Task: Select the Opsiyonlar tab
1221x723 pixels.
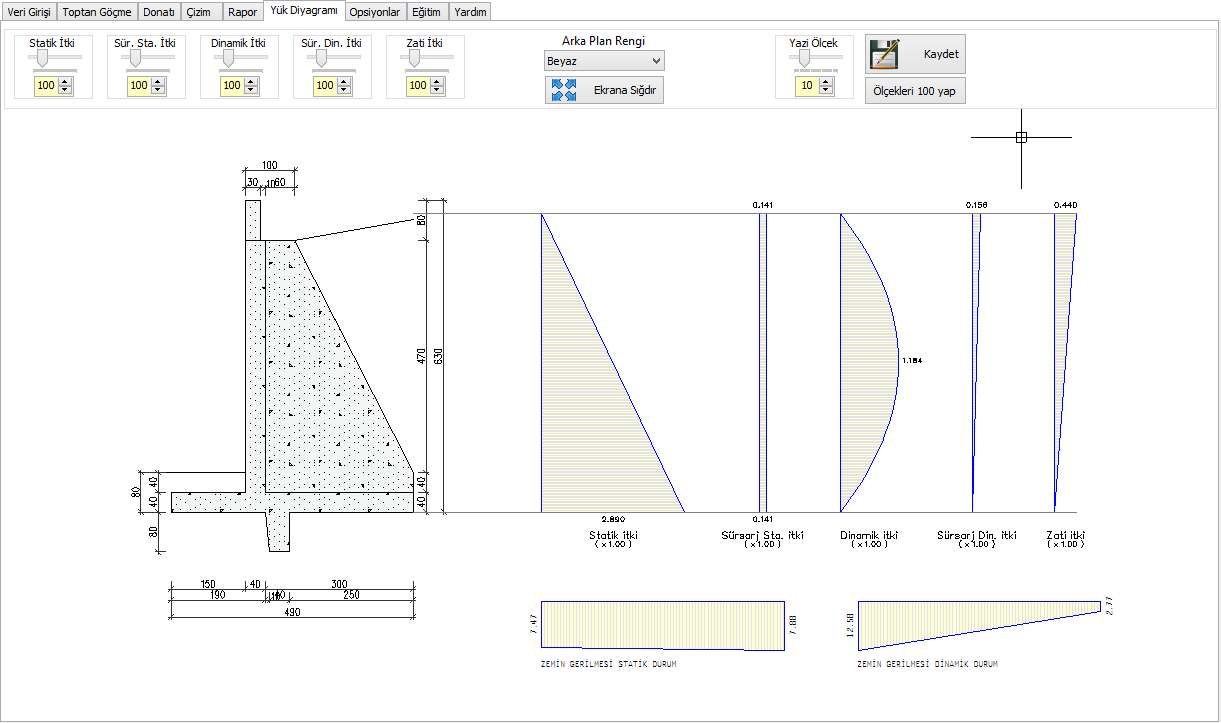Action: tap(375, 12)
